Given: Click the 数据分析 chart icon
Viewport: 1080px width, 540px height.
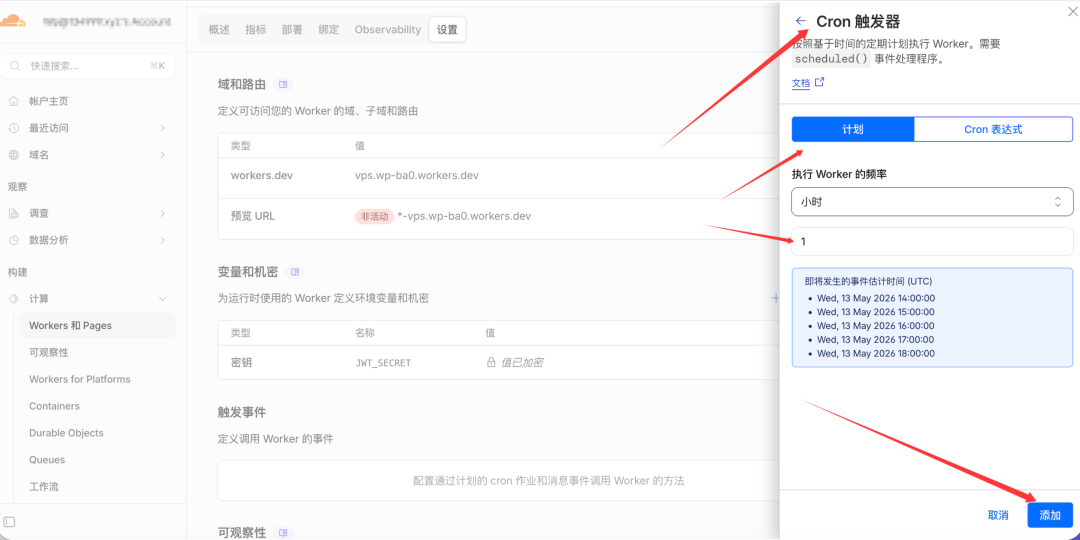Looking at the screenshot, I should click(x=14, y=240).
